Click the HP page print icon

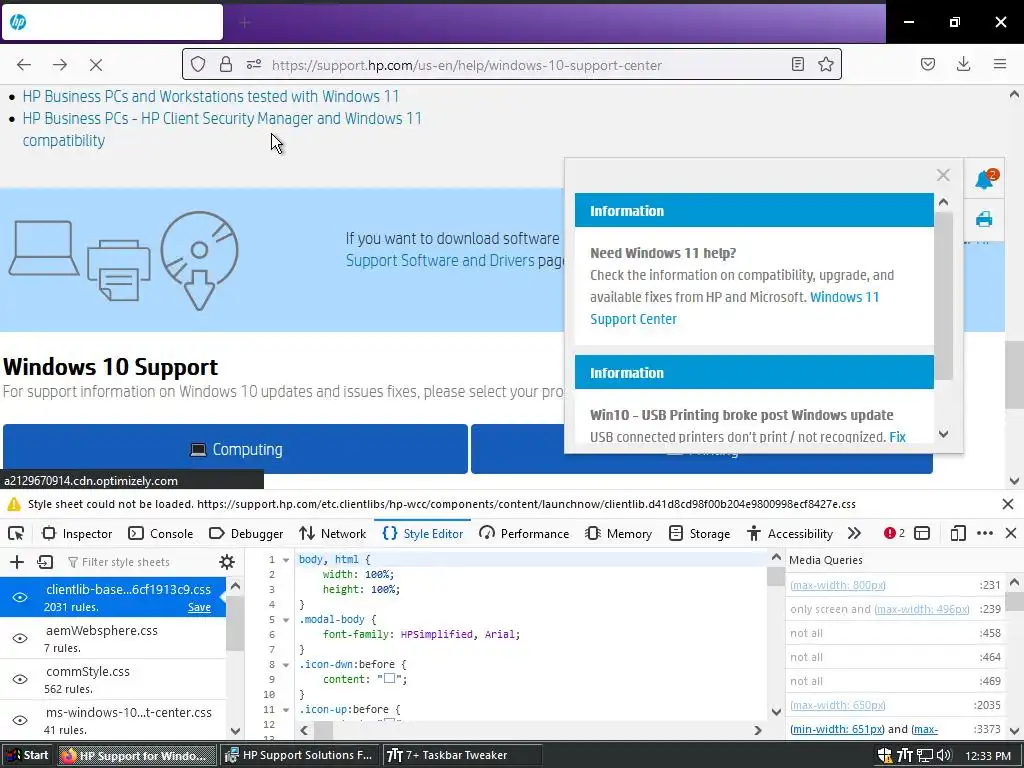coord(984,219)
